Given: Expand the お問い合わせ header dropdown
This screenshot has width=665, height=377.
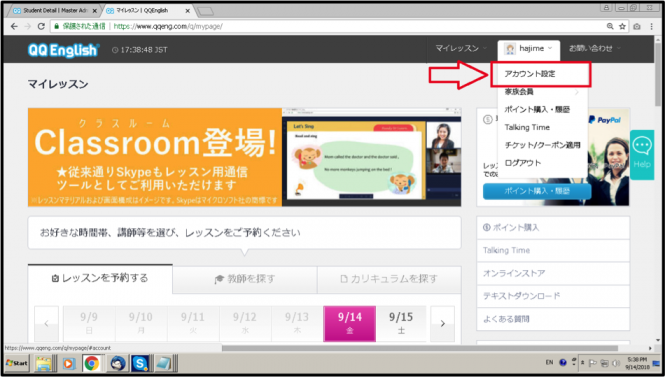Looking at the screenshot, I should pyautogui.click(x=595, y=48).
